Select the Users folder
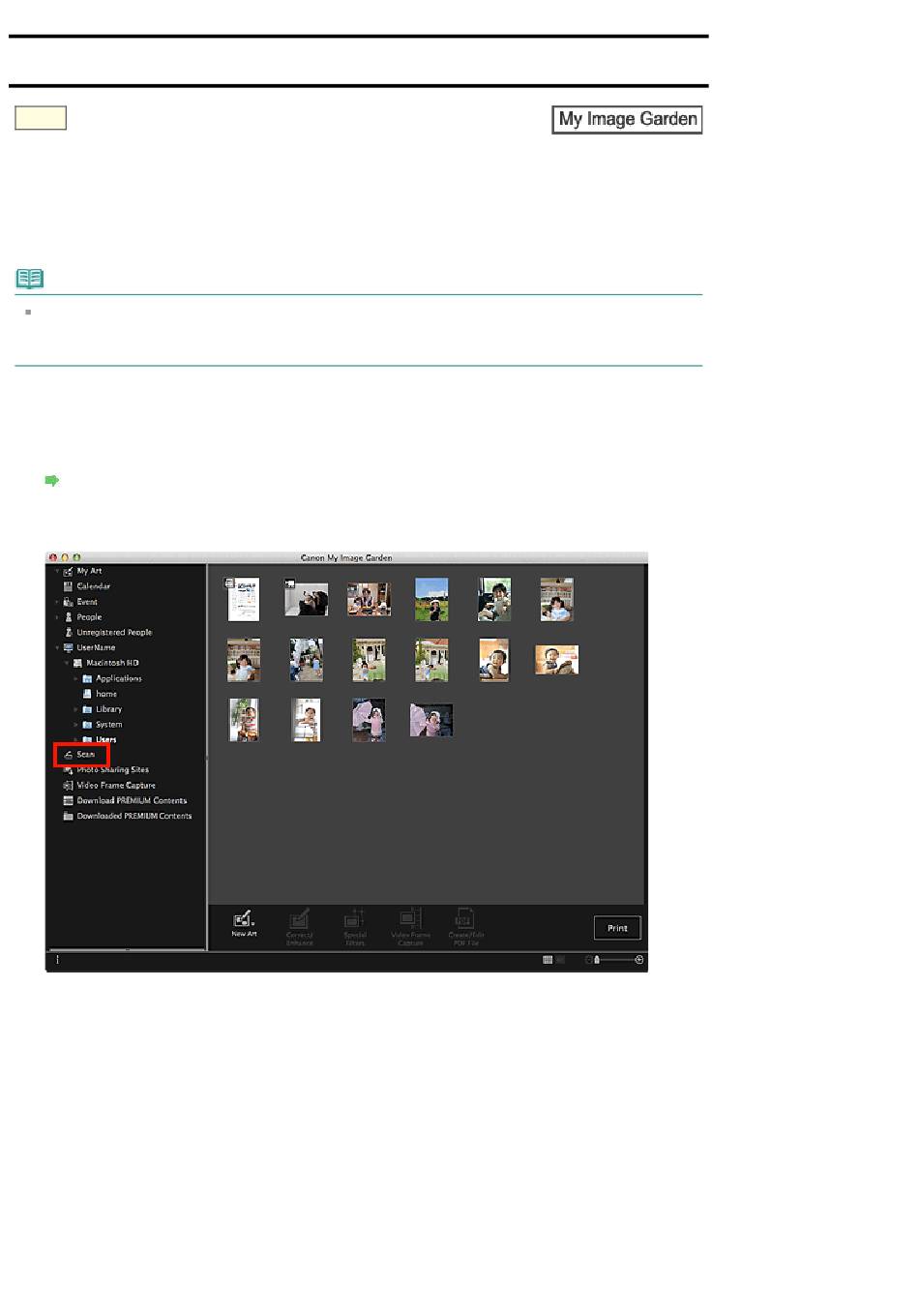Image resolution: width=919 pixels, height=1316 pixels. pos(99,739)
